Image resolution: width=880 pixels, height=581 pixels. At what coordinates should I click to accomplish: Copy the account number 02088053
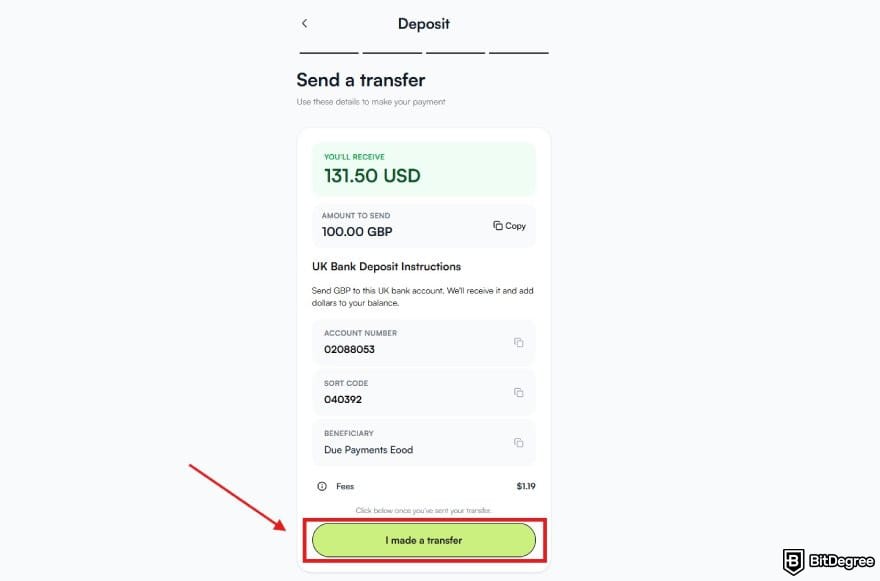[519, 342]
